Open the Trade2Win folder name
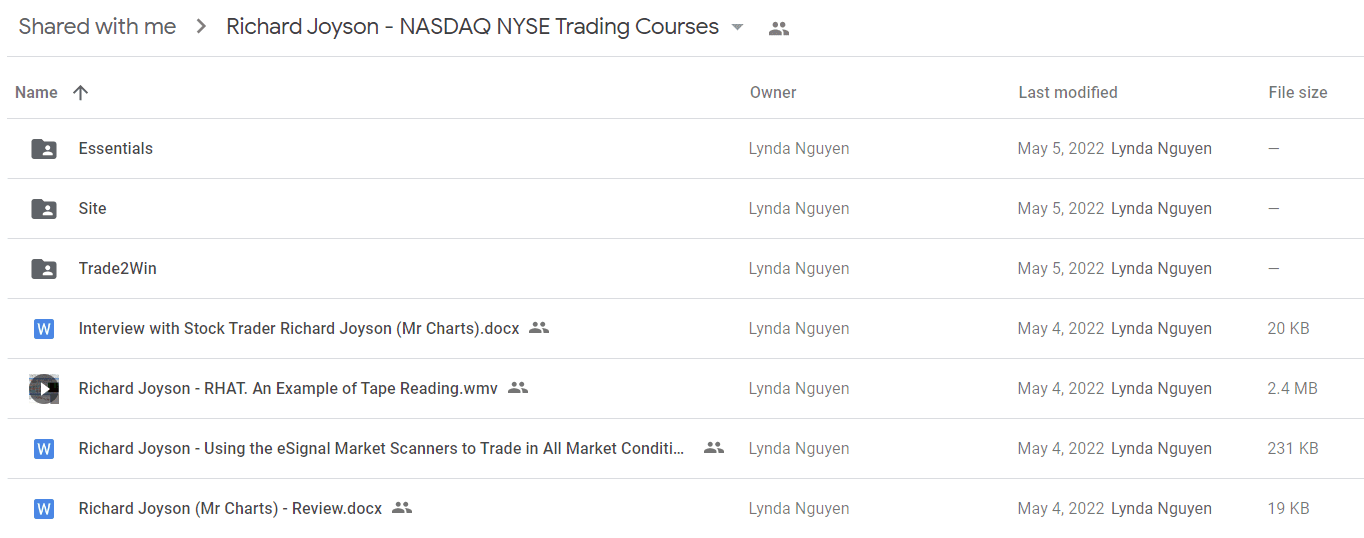The width and height of the screenshot is (1364, 538). 118,268
